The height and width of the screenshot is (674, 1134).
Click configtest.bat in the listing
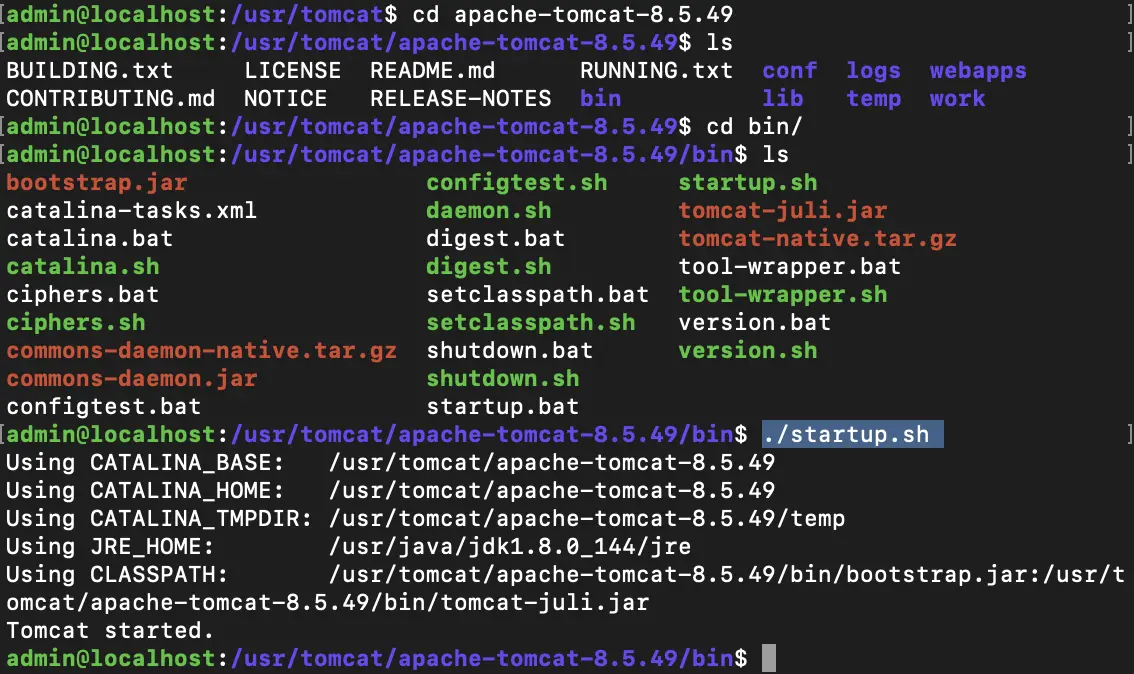(103, 406)
